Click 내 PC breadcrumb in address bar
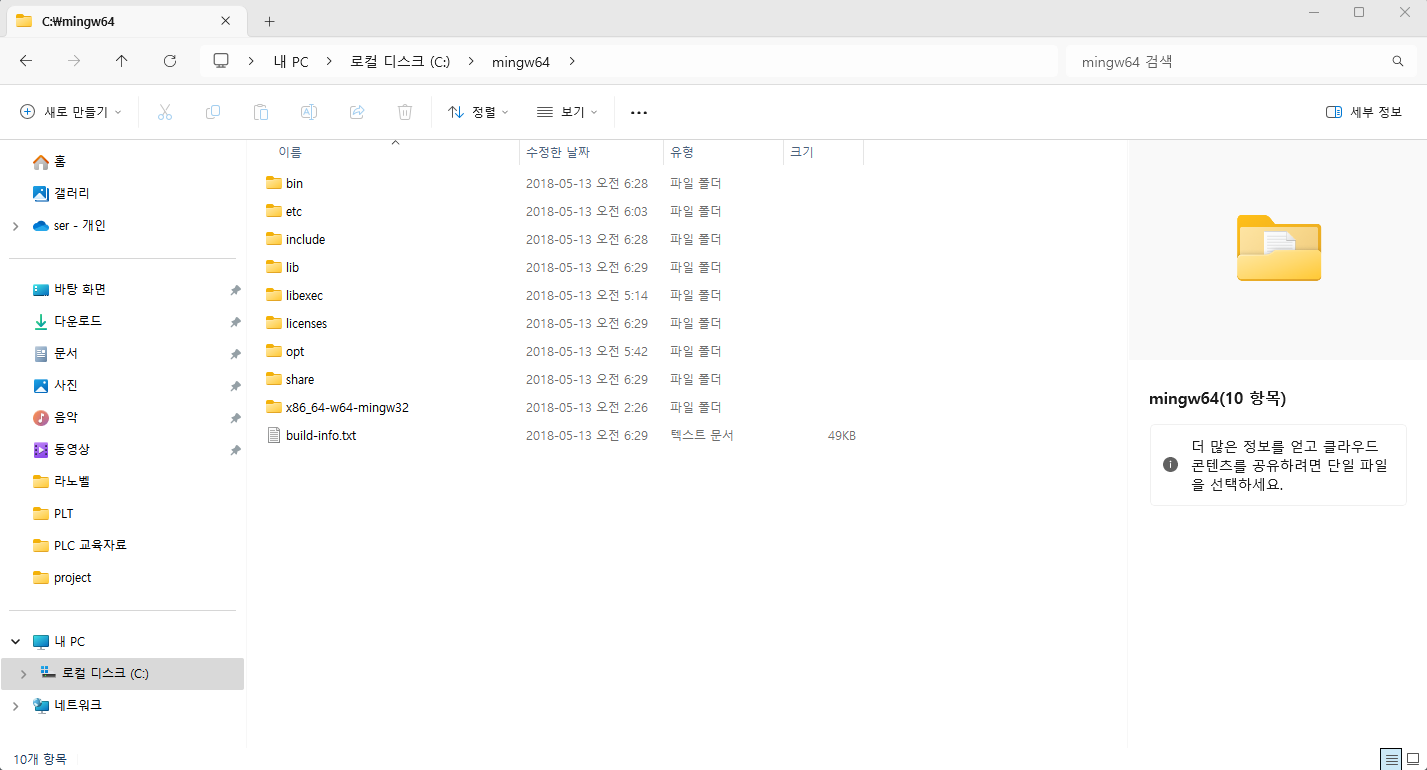1427x770 pixels. 291,62
